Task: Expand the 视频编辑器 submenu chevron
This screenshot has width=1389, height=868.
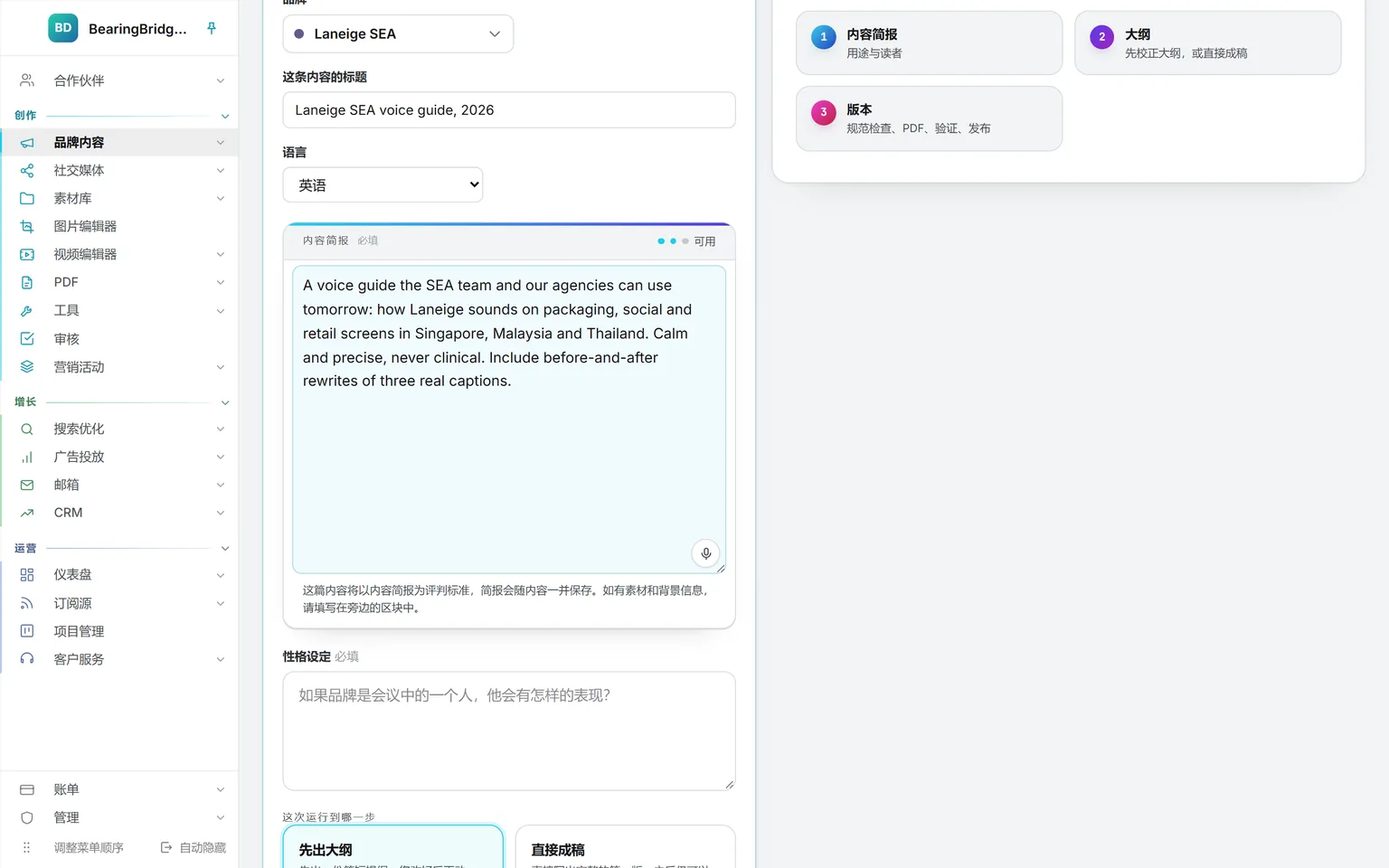Action: [221, 255]
